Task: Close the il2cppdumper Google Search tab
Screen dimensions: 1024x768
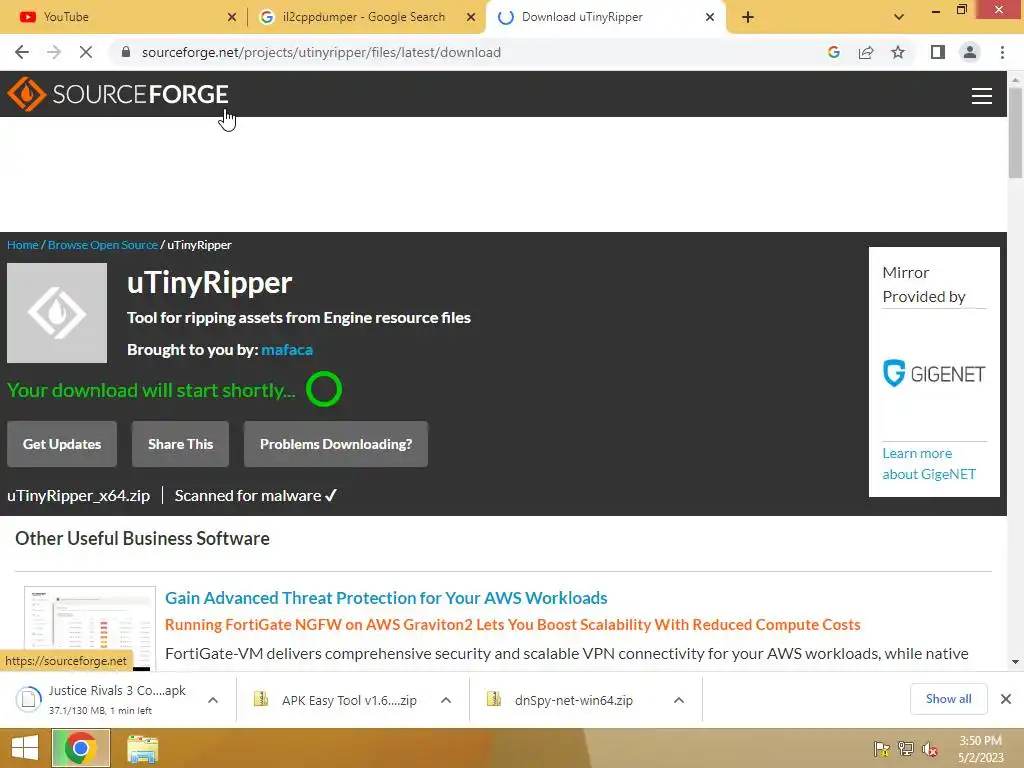Action: 471,17
